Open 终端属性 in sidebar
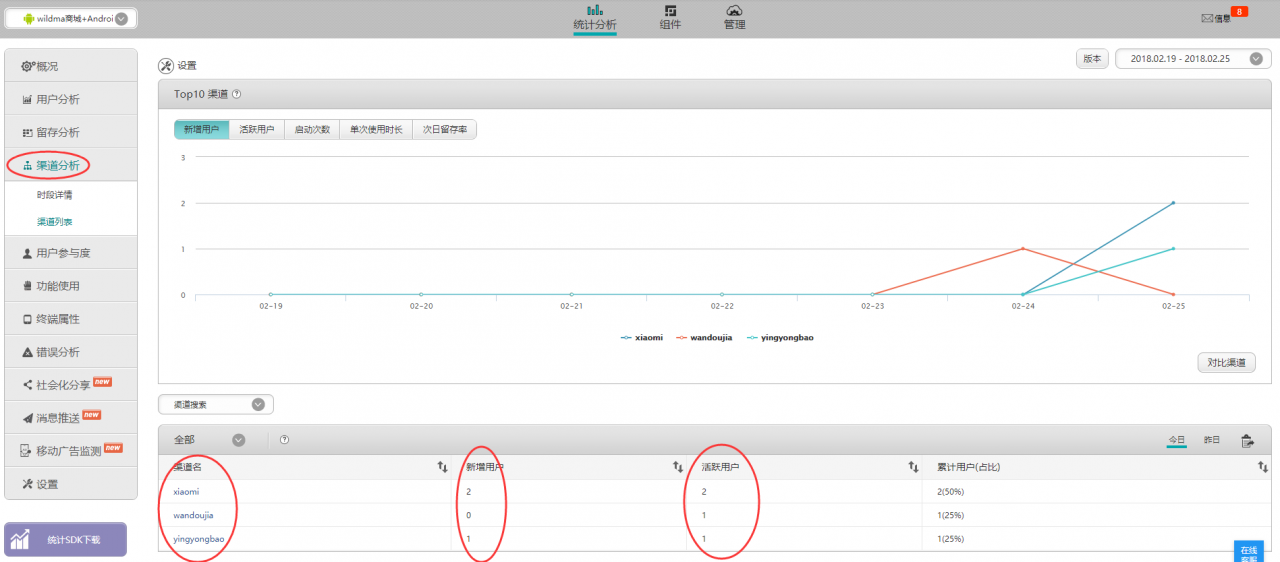Screen dimensions: 1280x562 click(71, 319)
